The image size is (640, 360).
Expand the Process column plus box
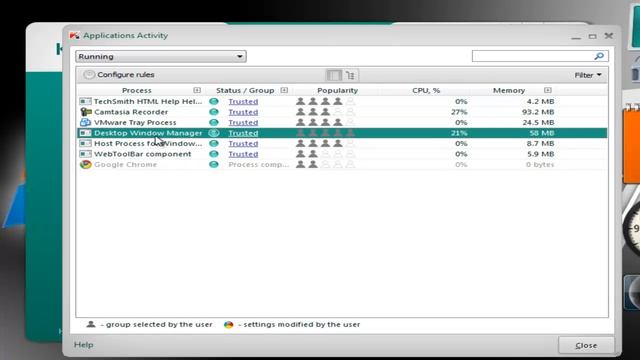click(197, 90)
